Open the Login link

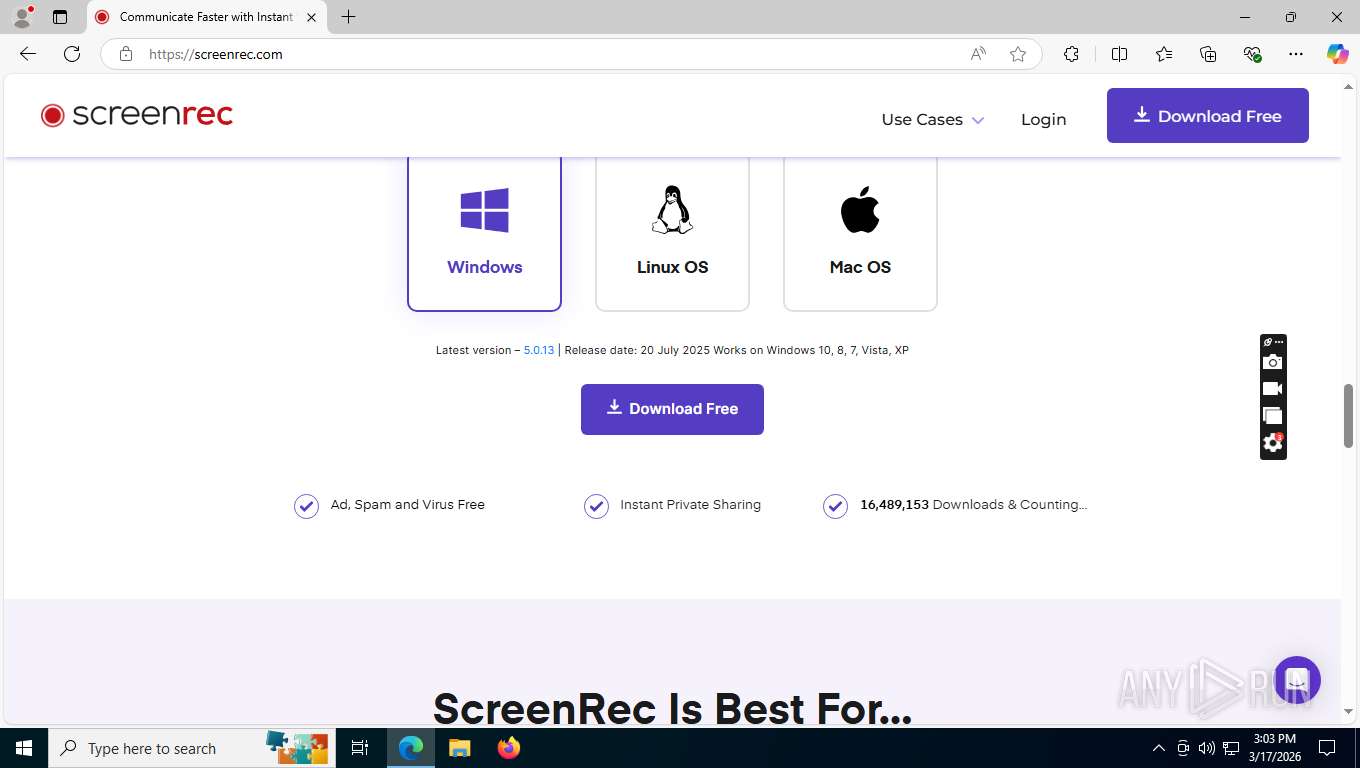(1043, 119)
